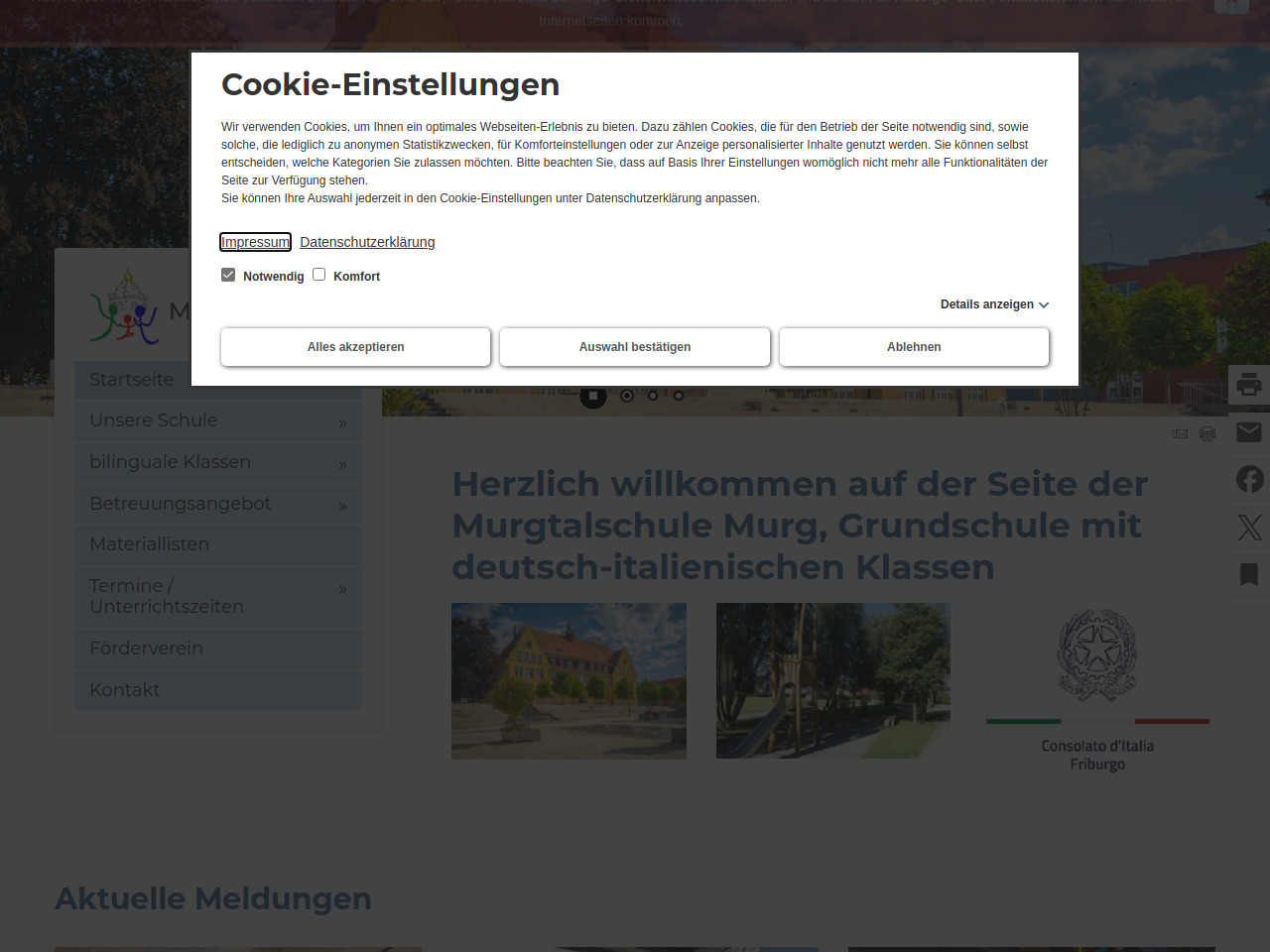The height and width of the screenshot is (952, 1270).
Task: Share page via X icon
Action: [x=1249, y=527]
